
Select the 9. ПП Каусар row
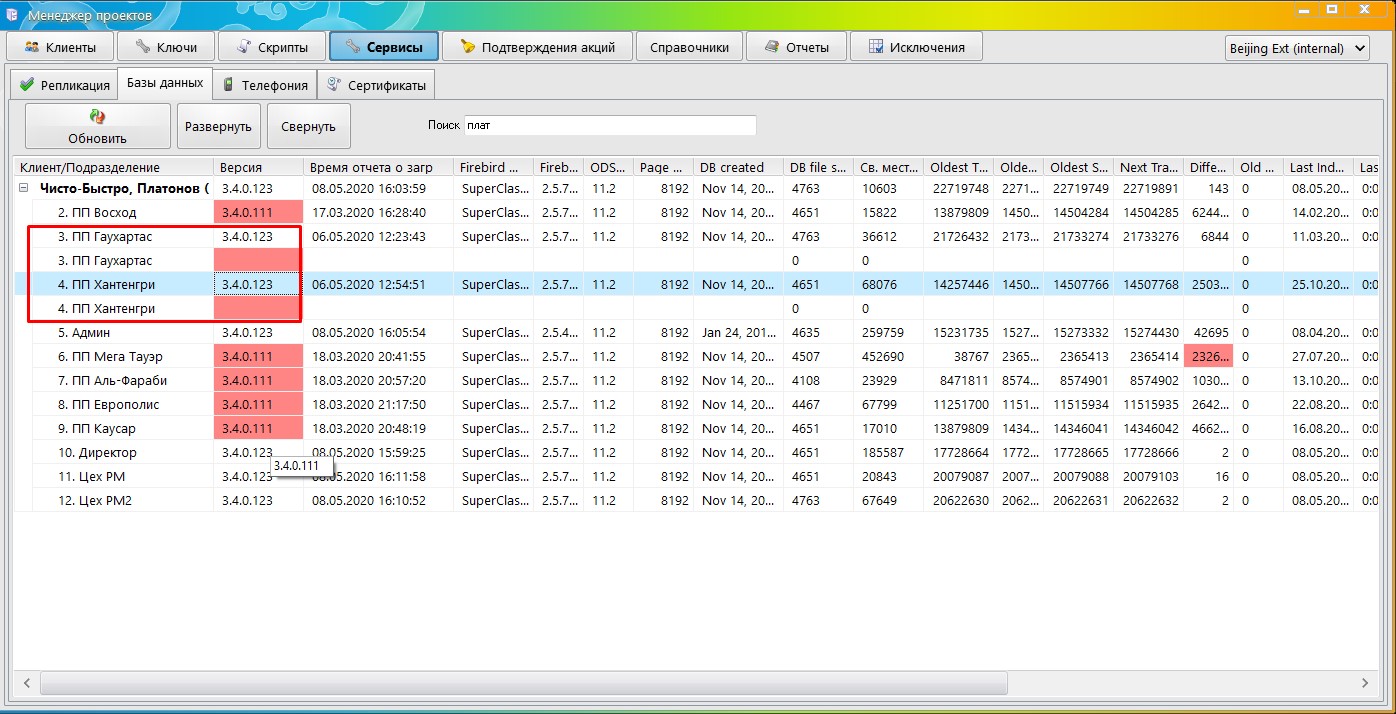pyautogui.click(x=696, y=428)
